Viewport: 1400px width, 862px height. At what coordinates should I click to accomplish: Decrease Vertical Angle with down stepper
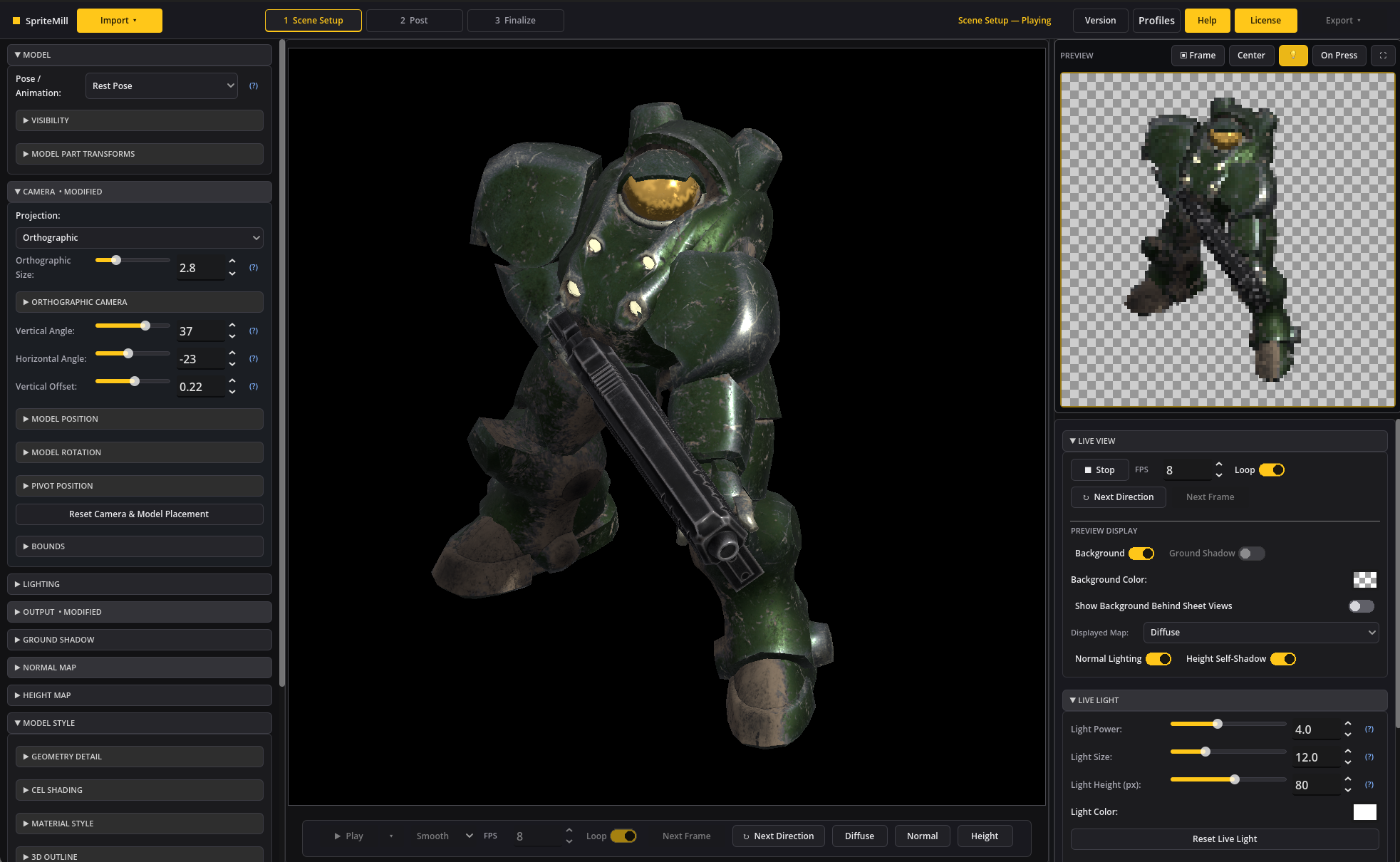232,337
